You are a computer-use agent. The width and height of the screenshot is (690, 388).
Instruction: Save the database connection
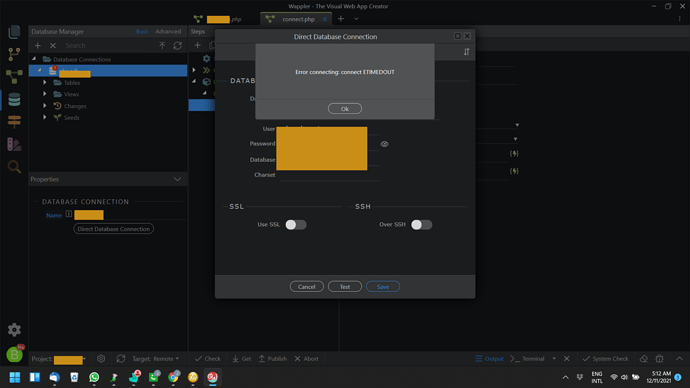point(383,286)
